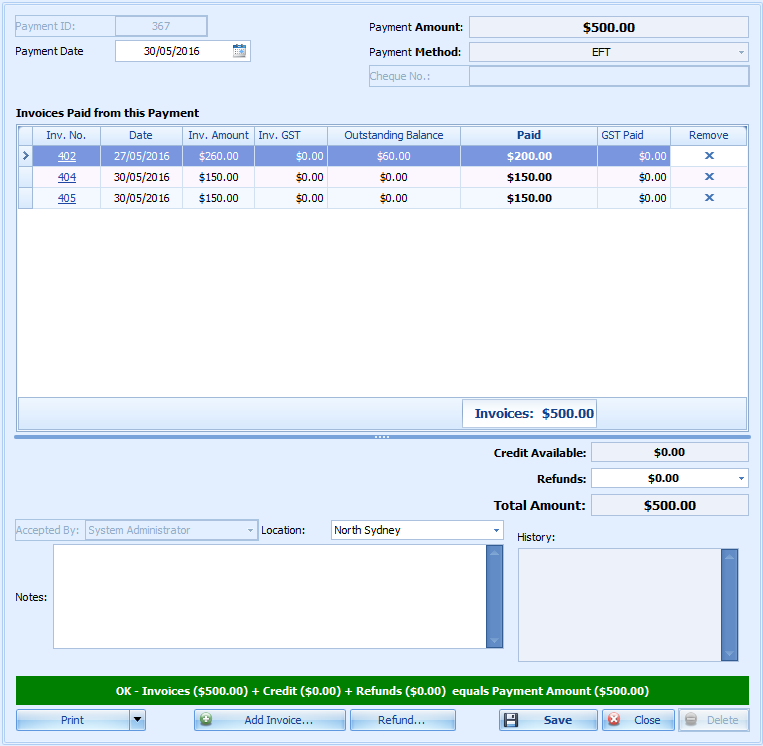This screenshot has height=746, width=763.
Task: Open invoice 402 link
Action: 67,156
